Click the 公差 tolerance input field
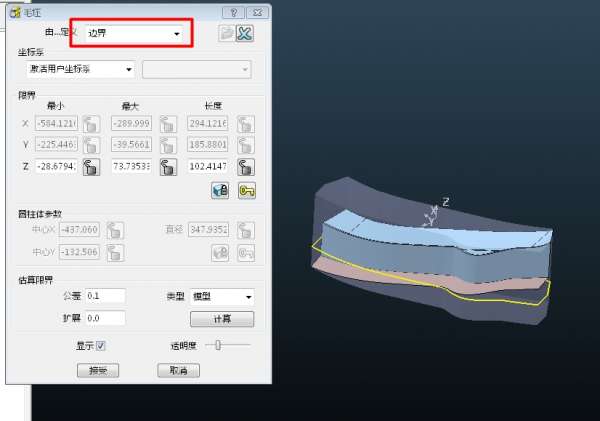The height and width of the screenshot is (421, 600). pos(104,296)
